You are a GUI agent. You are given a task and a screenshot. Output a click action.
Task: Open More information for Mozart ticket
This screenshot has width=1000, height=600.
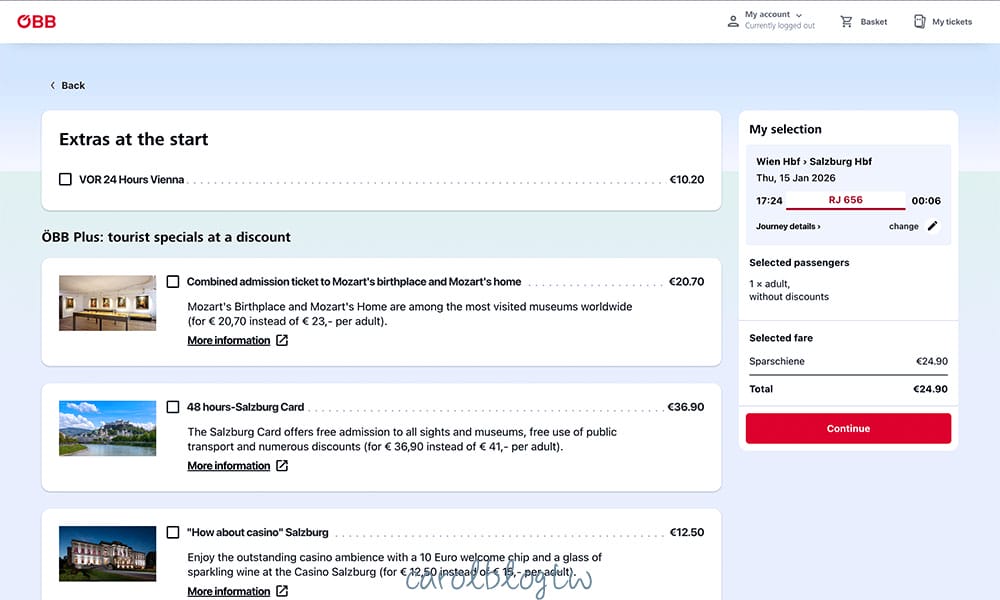(228, 341)
